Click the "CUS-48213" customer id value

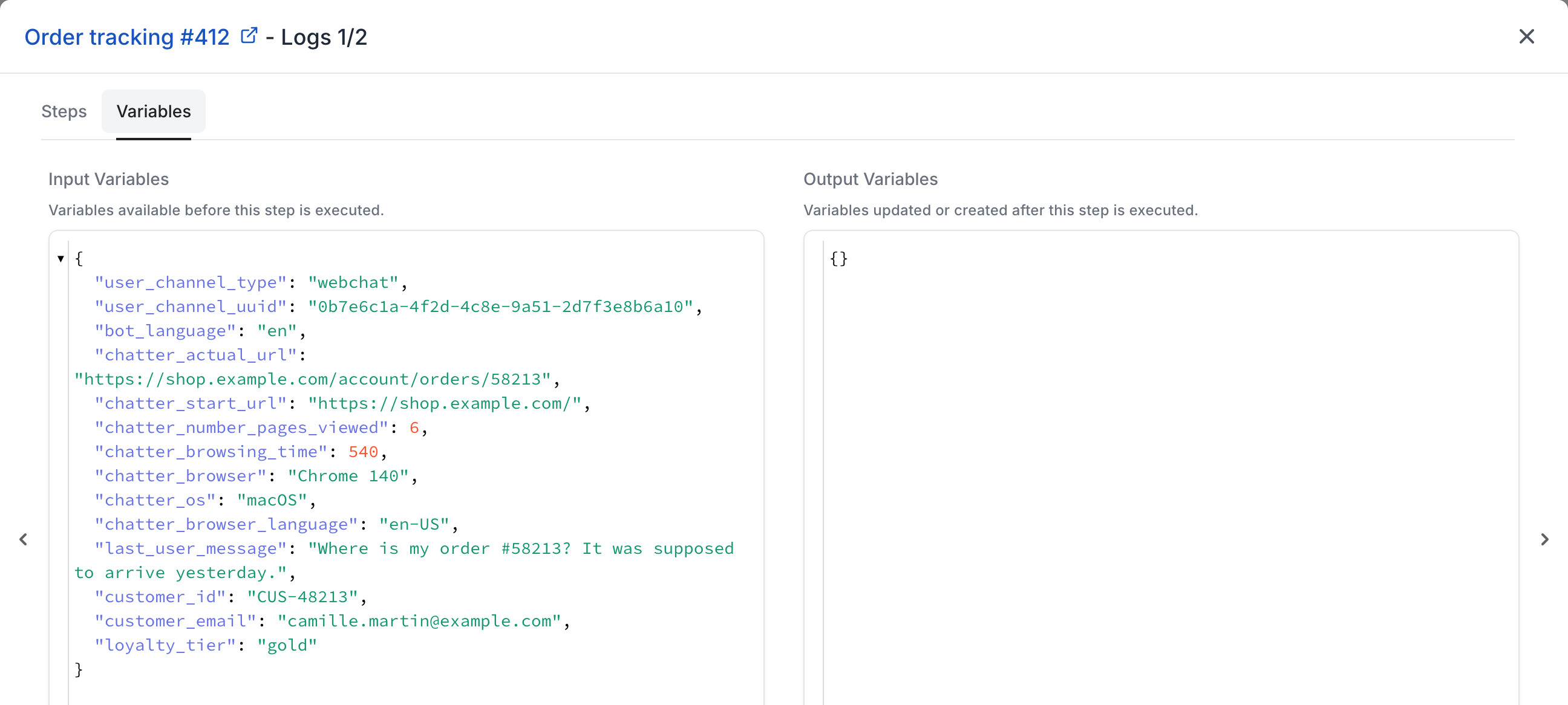302,597
